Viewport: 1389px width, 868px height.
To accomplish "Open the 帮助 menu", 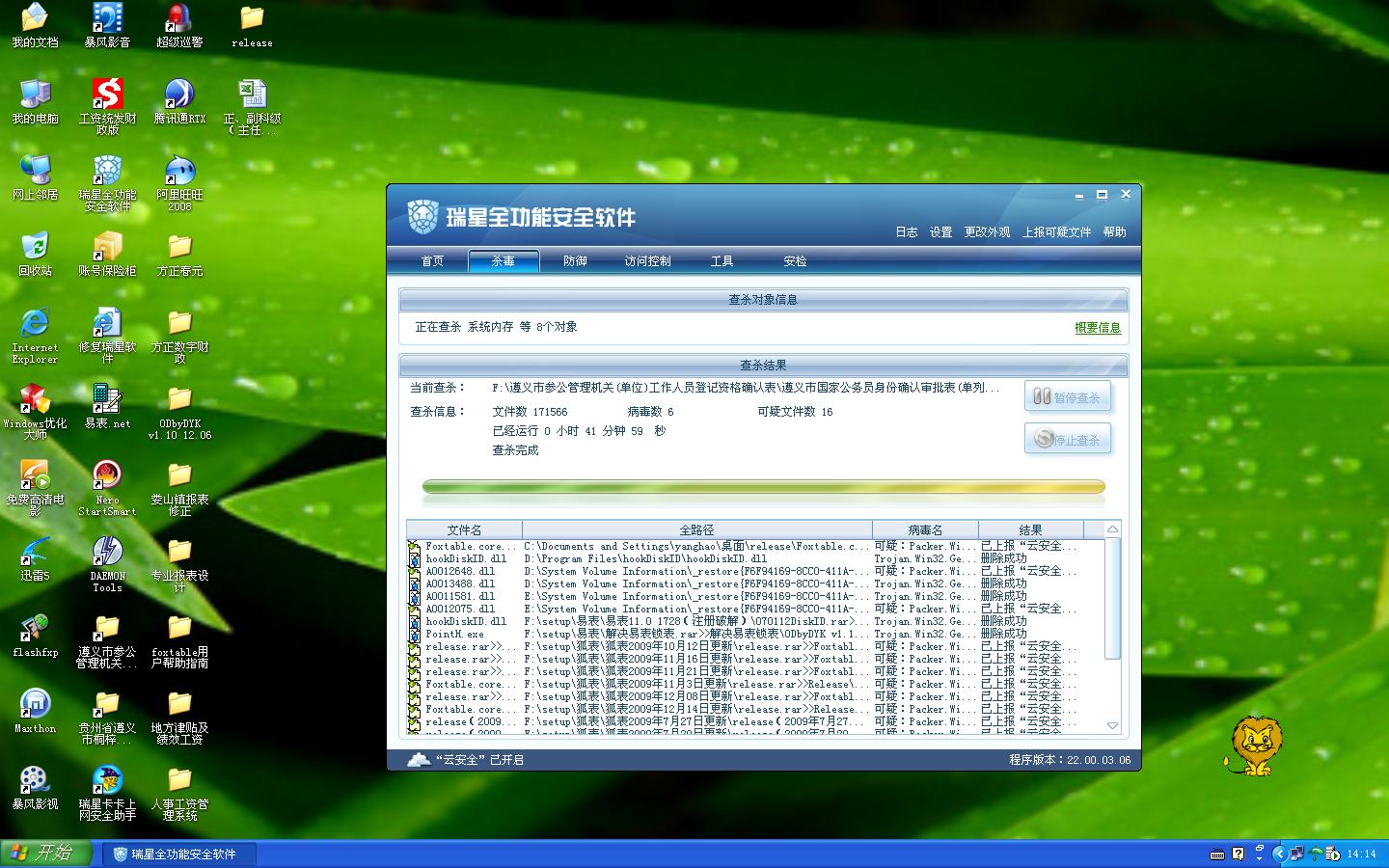I will pos(1114,232).
